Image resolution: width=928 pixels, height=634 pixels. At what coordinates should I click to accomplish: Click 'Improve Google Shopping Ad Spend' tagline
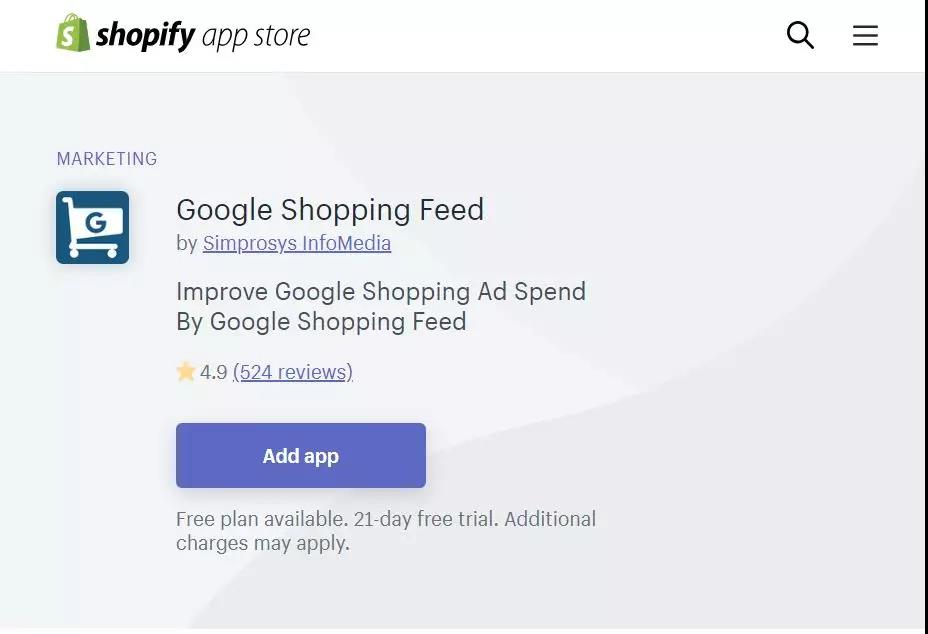click(x=381, y=292)
